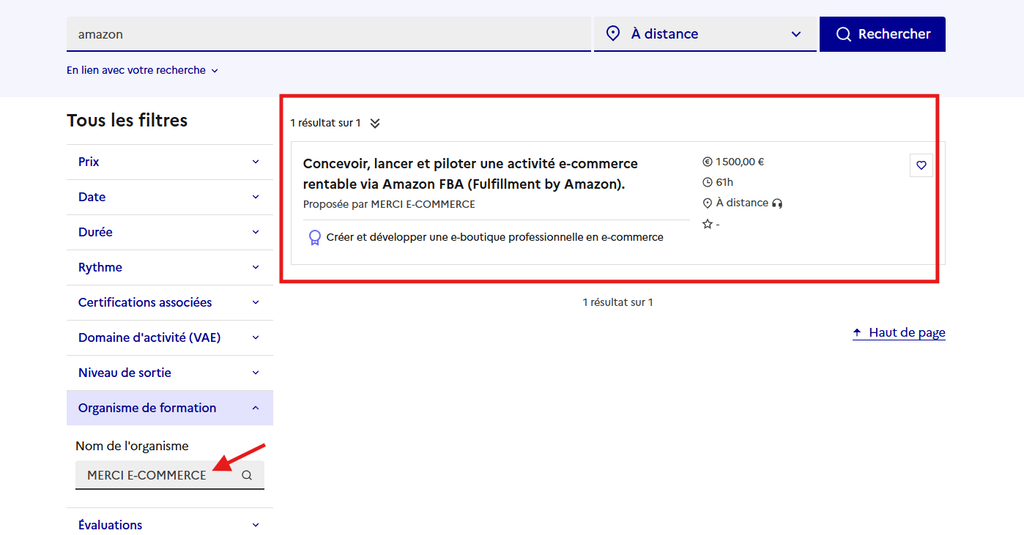The height and width of the screenshot is (535, 1024).
Task: Expand the Durée filter
Action: click(170, 233)
